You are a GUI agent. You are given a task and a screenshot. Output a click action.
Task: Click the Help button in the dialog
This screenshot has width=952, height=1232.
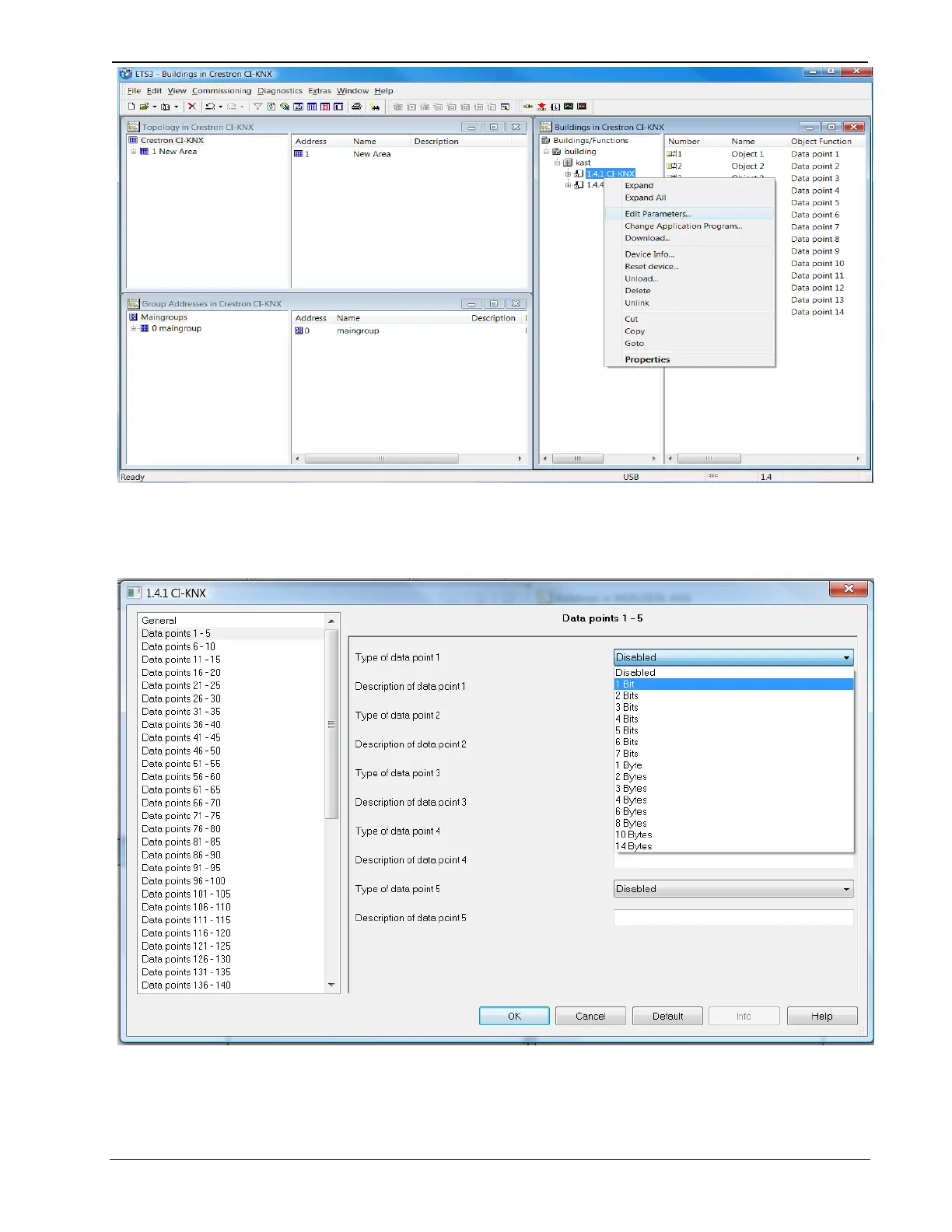pyautogui.click(x=822, y=1017)
